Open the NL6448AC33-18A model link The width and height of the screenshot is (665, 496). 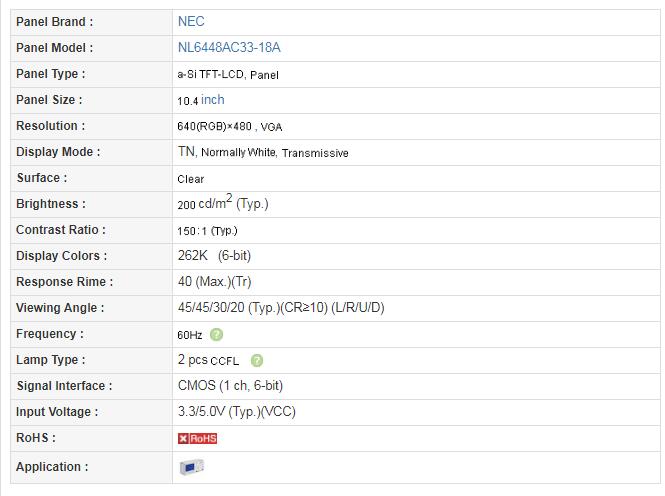[229, 47]
